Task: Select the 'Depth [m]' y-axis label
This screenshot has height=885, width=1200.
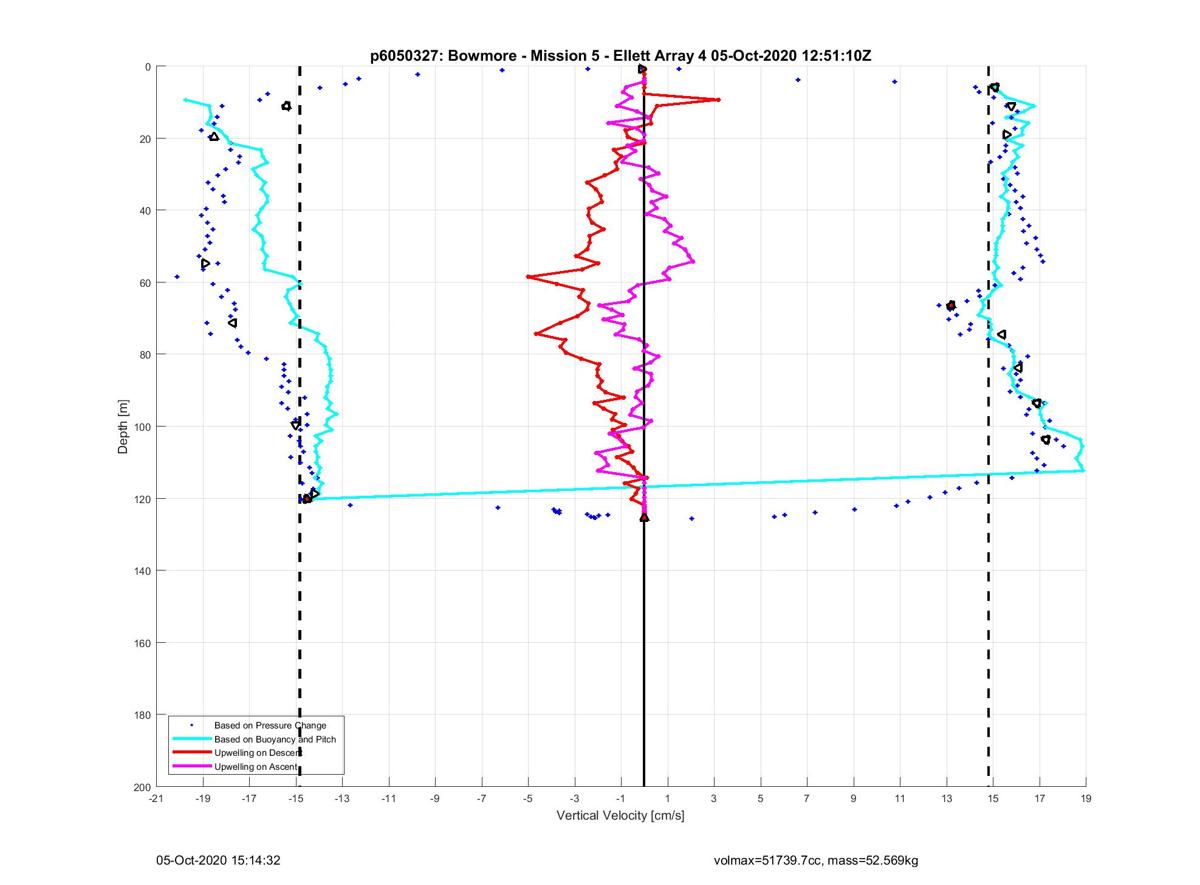Action: [x=124, y=427]
